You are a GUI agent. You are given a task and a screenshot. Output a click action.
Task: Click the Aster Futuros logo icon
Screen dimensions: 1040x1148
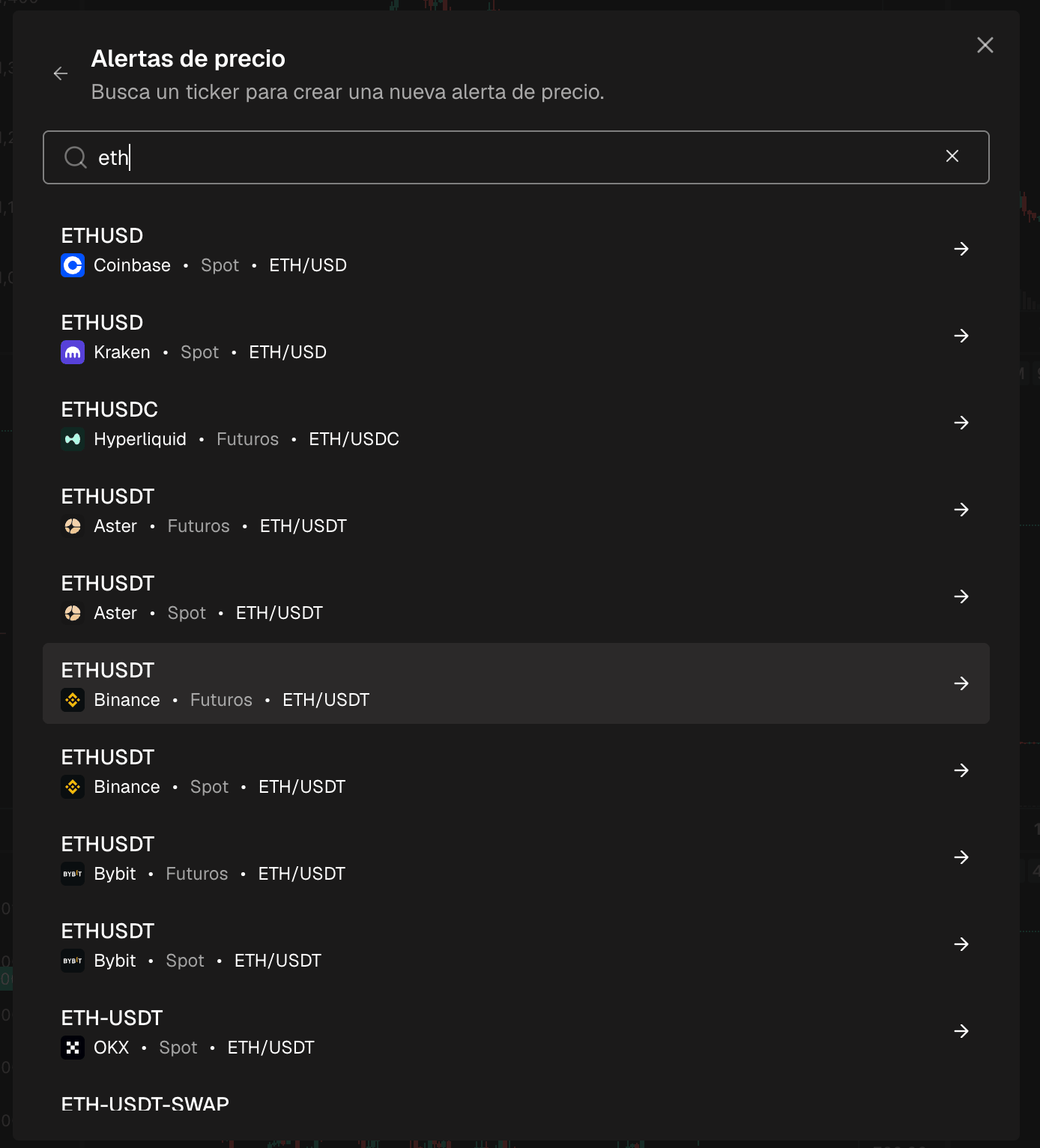coord(73,526)
